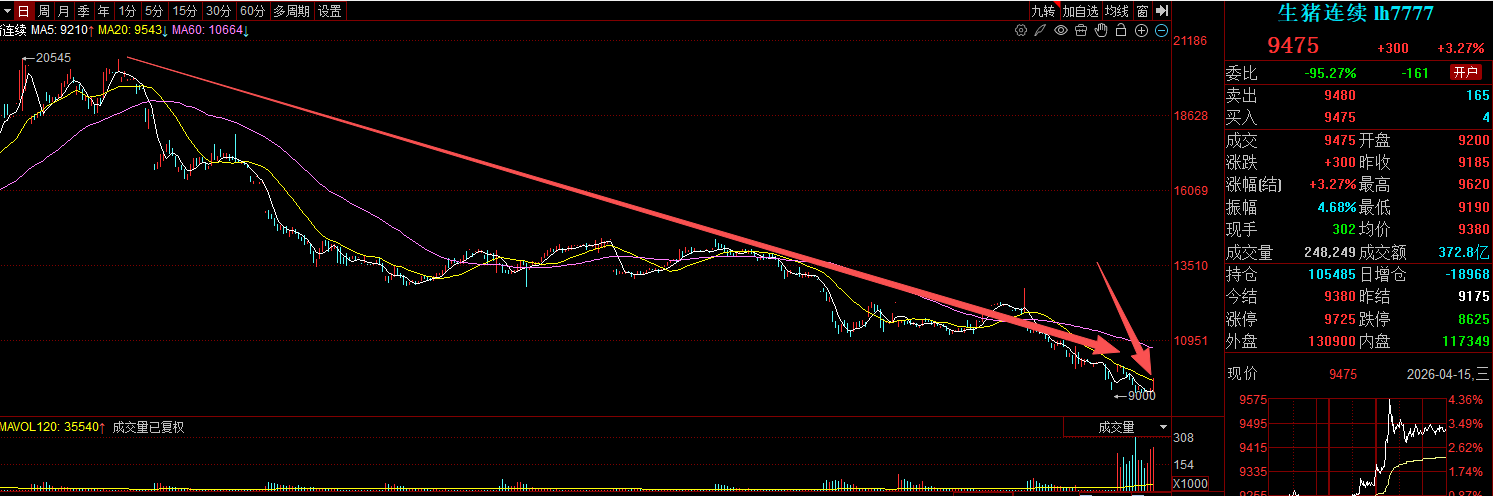Viewport: 1493px width, 496px height.
Task: Toggle 均线 moving average lines
Action: coord(1117,11)
